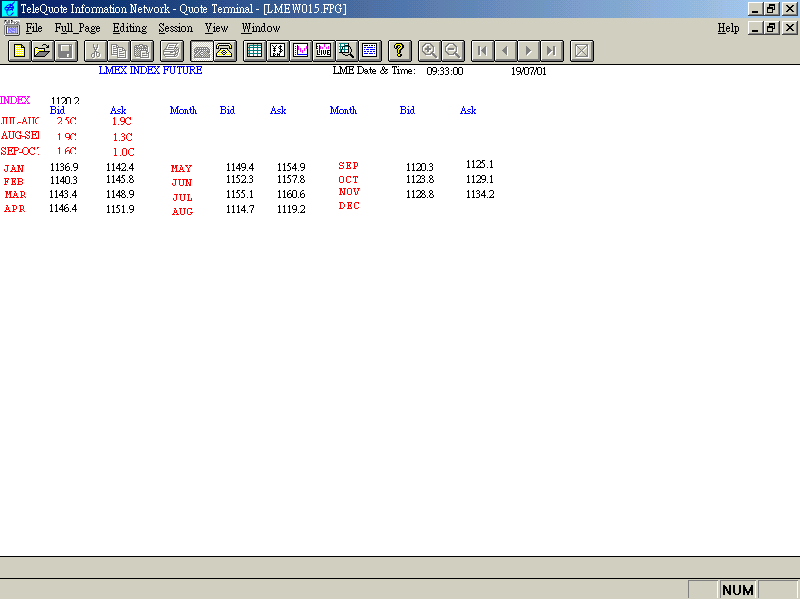Viewport: 800px width, 600px height.
Task: Click the NUM indicator in status bar
Action: click(738, 590)
